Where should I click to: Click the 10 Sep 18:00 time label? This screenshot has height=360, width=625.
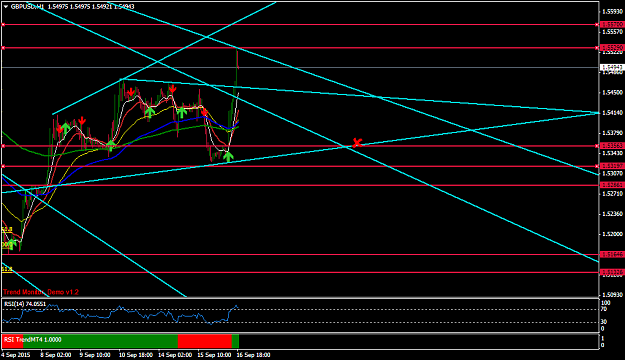(135, 355)
